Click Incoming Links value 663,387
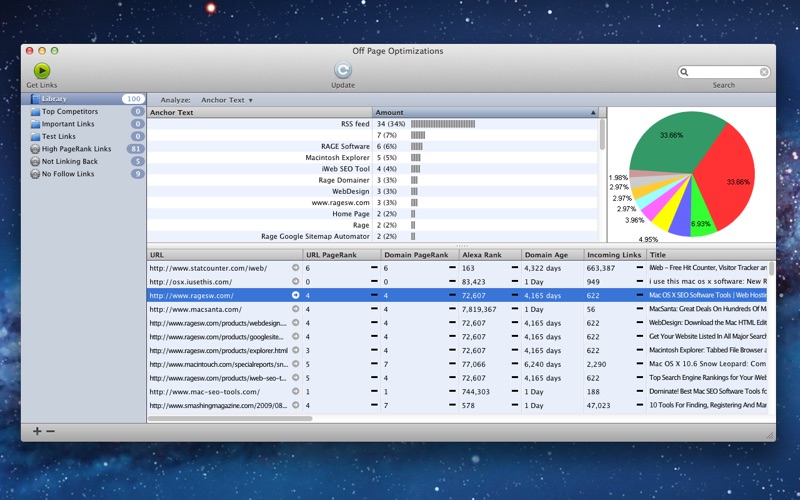This screenshot has width=800, height=500. click(601, 268)
